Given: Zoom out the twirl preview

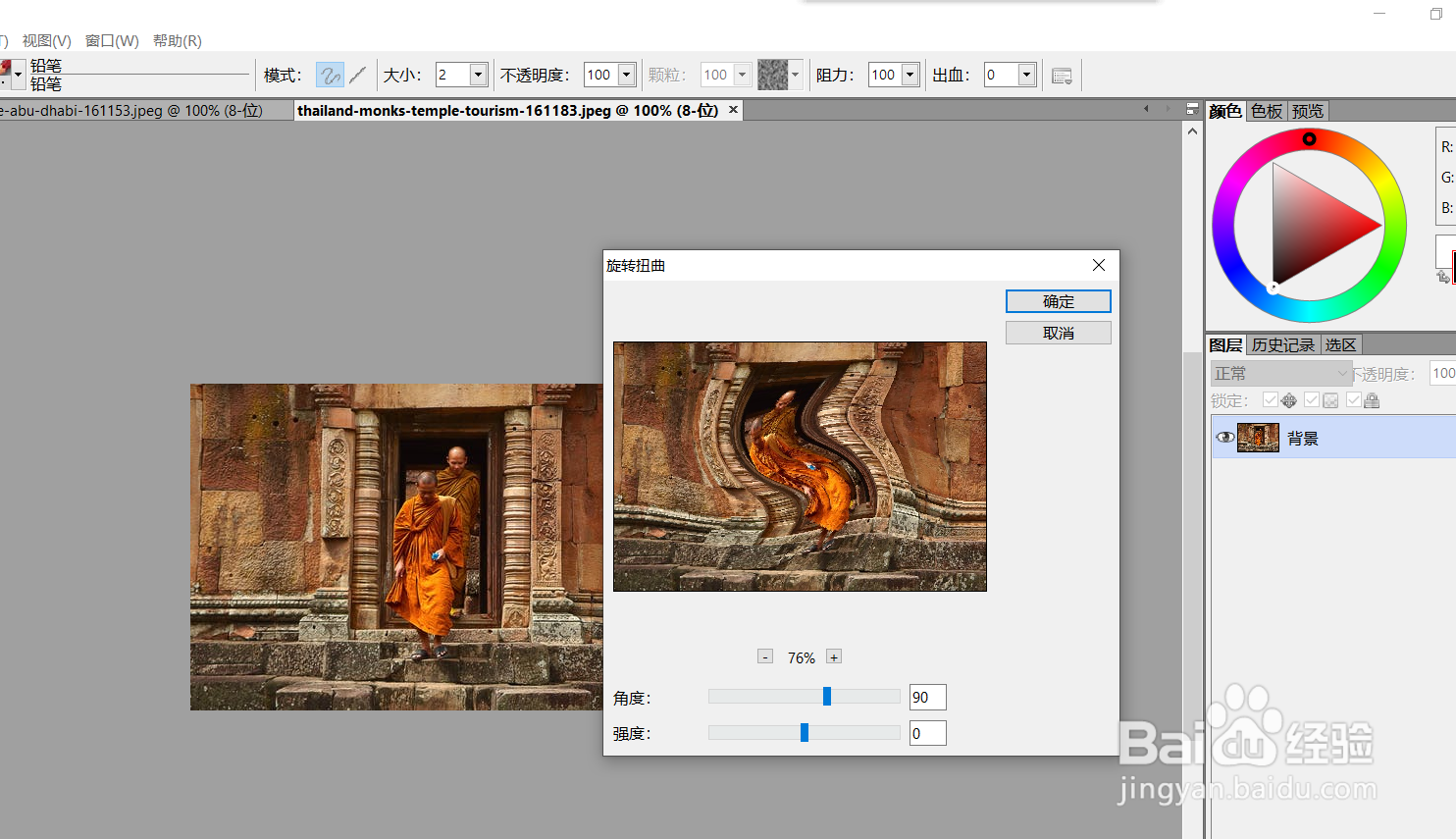Looking at the screenshot, I should pos(765,656).
